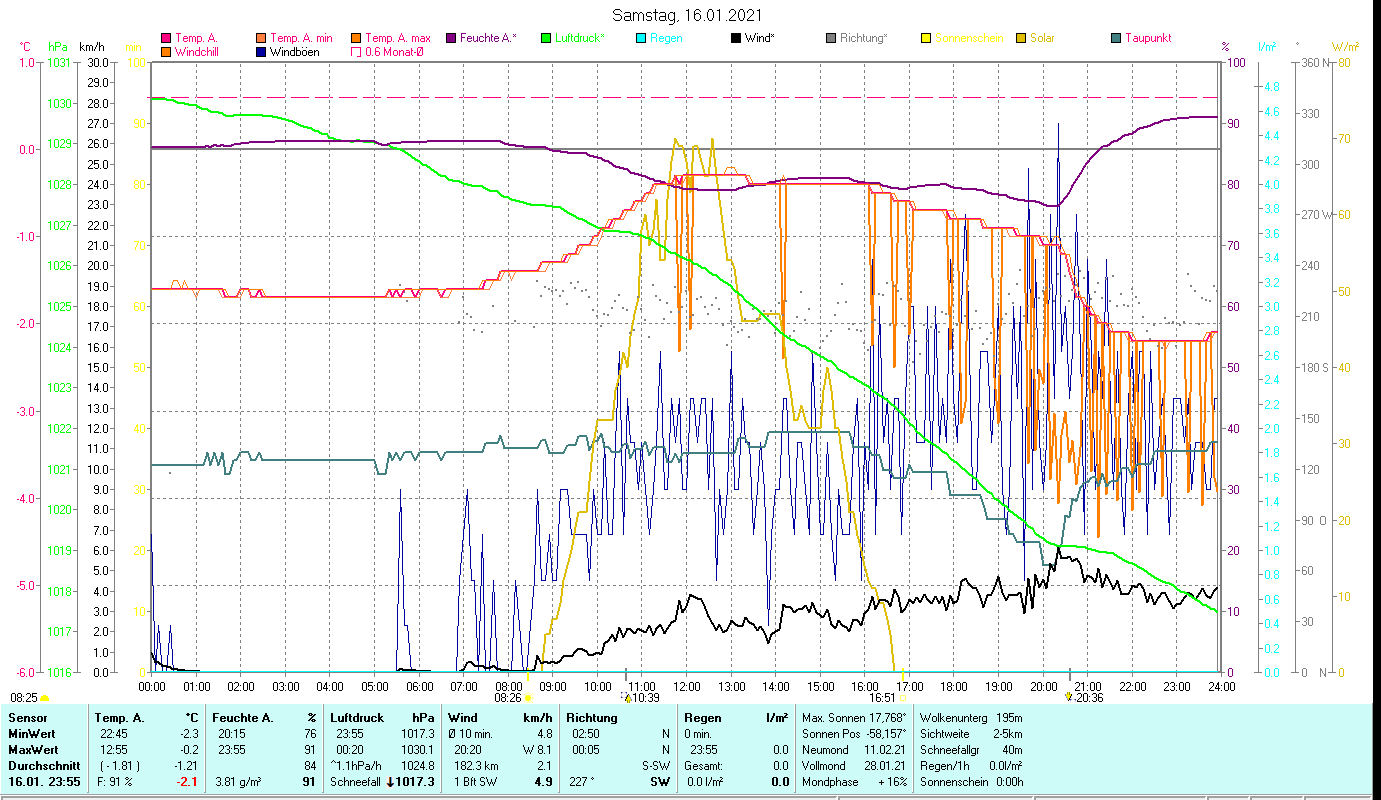Image resolution: width=1381 pixels, height=800 pixels.
Task: Click the gray Richtung legend square
Action: [831, 39]
